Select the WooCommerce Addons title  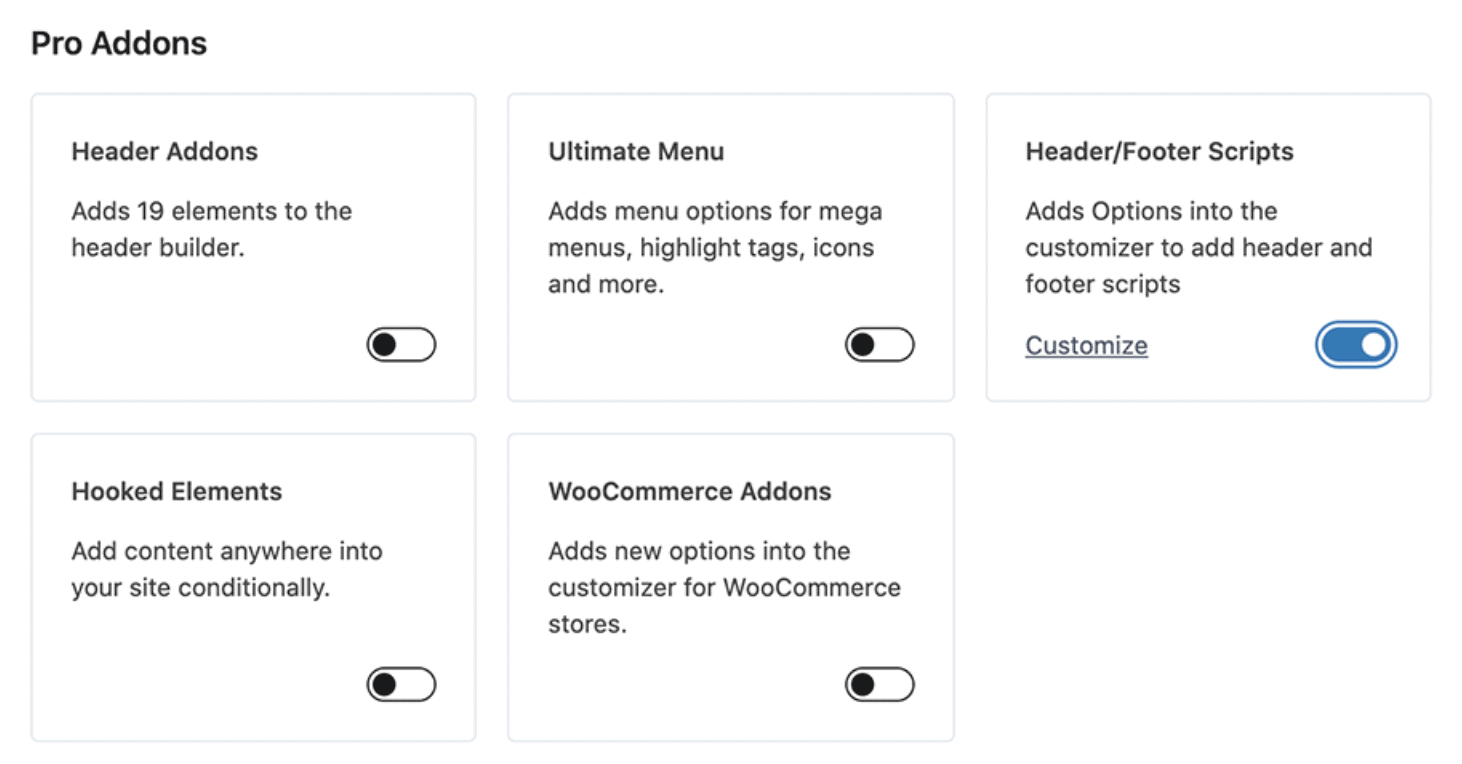pos(689,492)
